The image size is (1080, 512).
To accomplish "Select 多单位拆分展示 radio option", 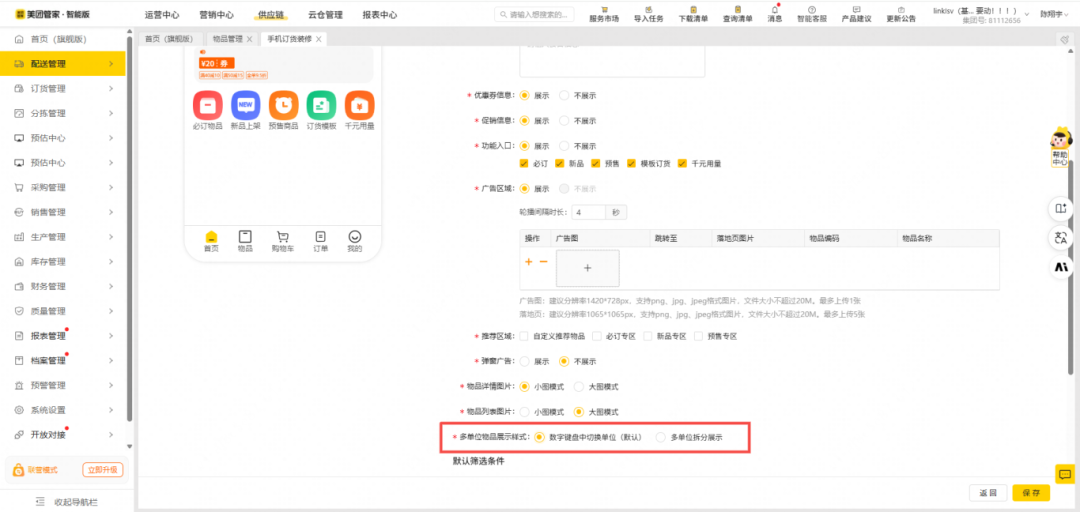I will [x=660, y=437].
